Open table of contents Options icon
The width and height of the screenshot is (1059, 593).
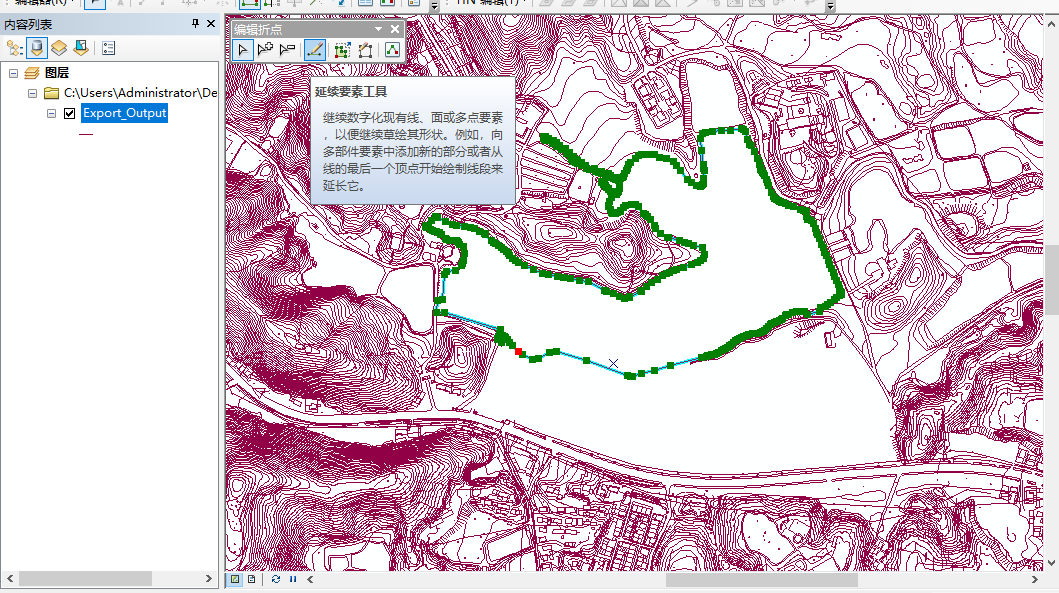(108, 47)
